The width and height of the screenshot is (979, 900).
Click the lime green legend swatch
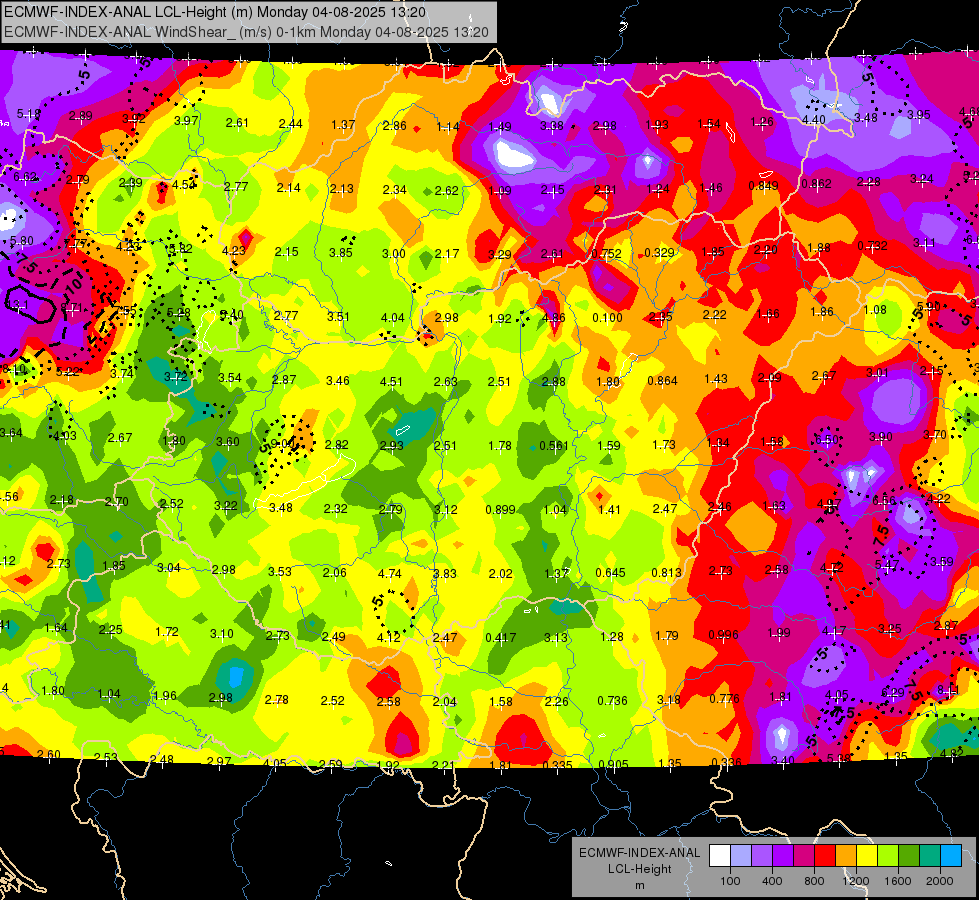(888, 856)
